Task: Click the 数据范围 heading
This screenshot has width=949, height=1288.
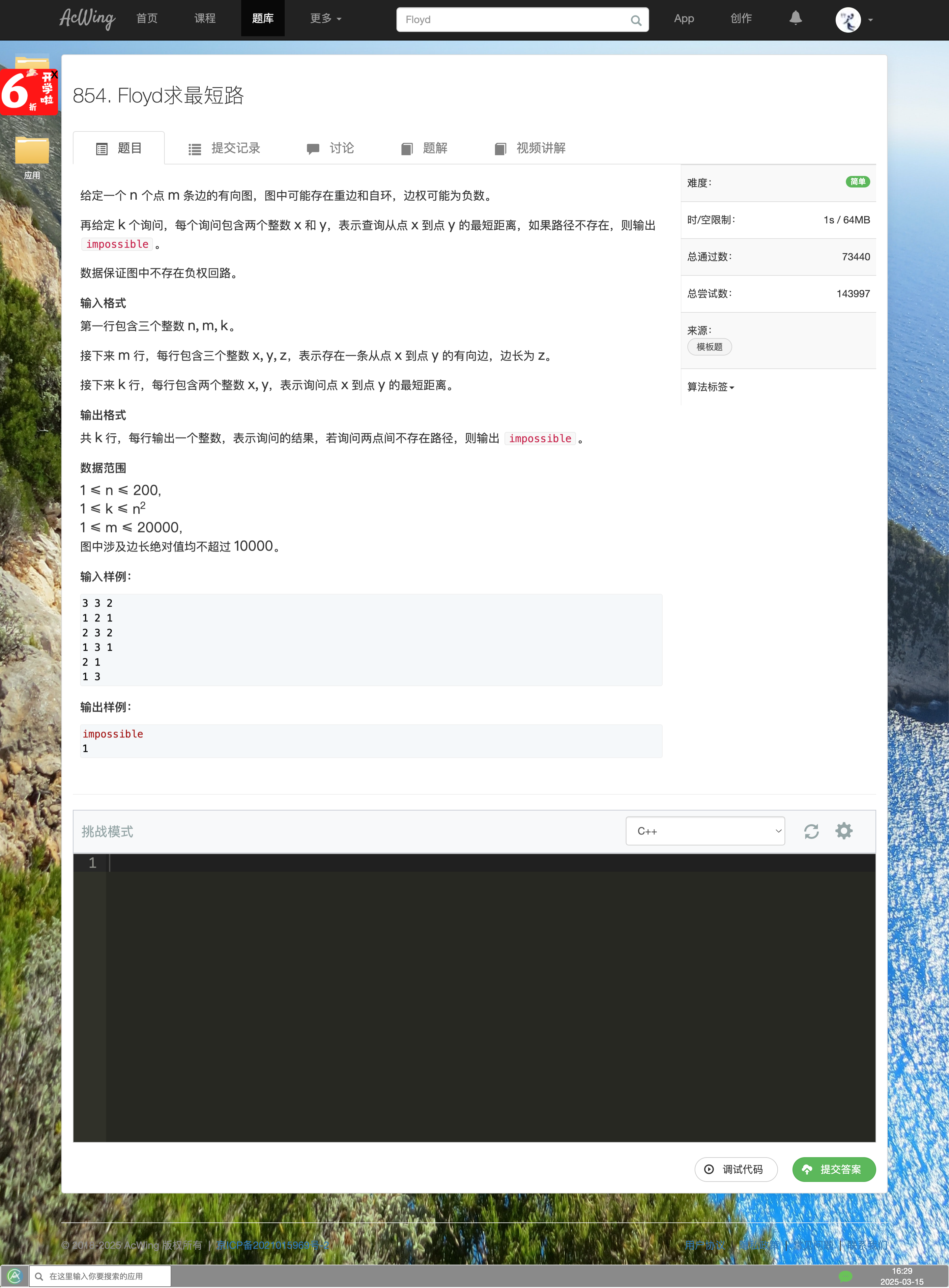Action: click(103, 468)
